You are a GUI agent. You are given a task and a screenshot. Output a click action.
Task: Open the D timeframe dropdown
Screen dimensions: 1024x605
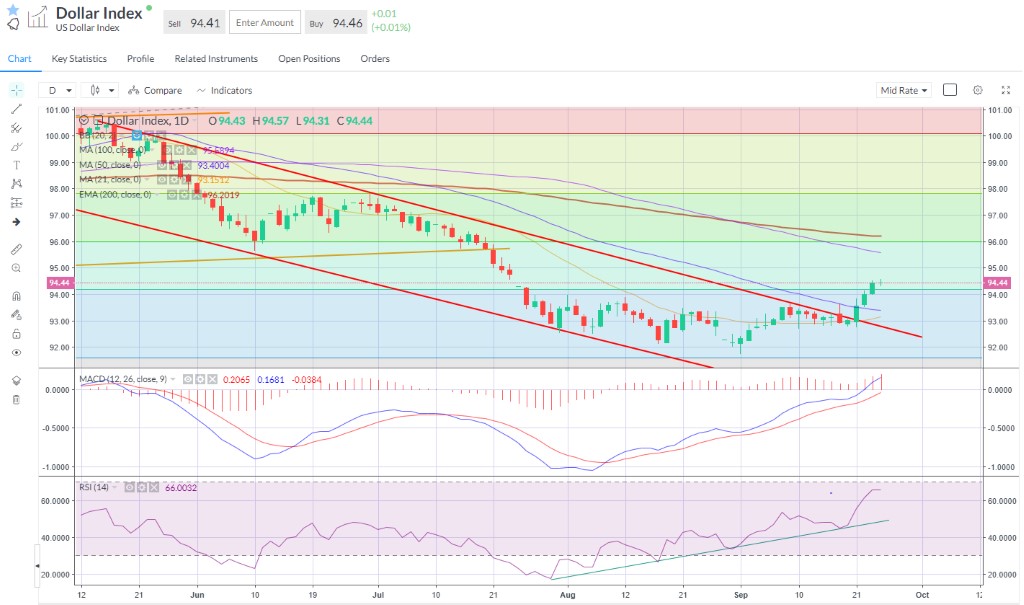pyautogui.click(x=57, y=90)
